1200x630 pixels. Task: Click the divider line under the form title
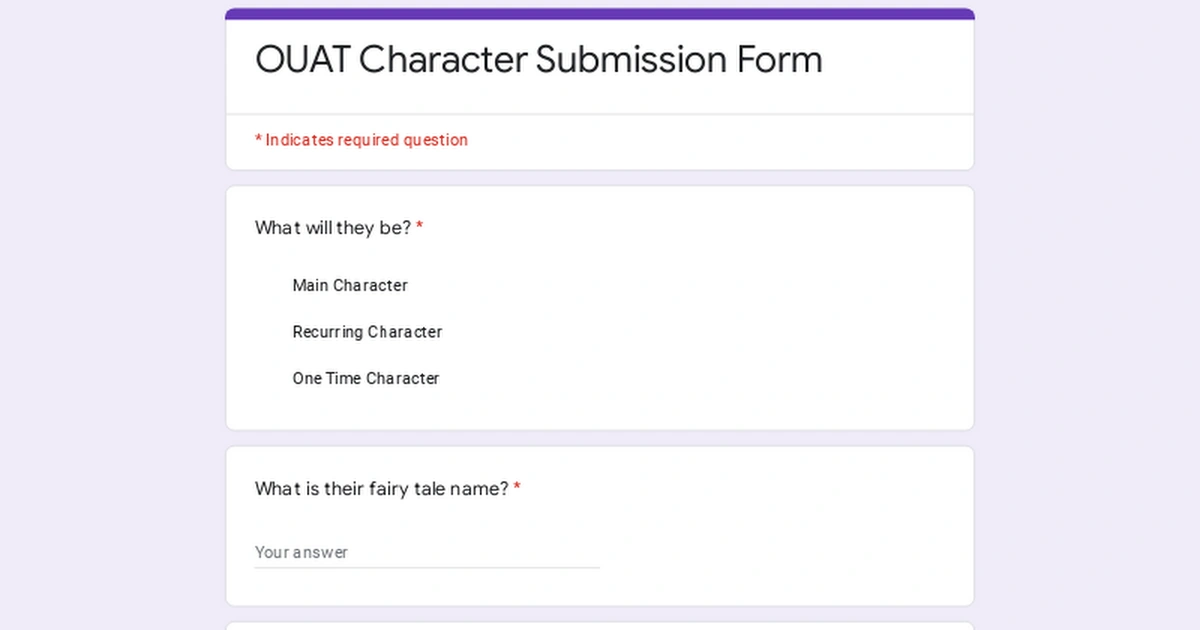pos(600,114)
